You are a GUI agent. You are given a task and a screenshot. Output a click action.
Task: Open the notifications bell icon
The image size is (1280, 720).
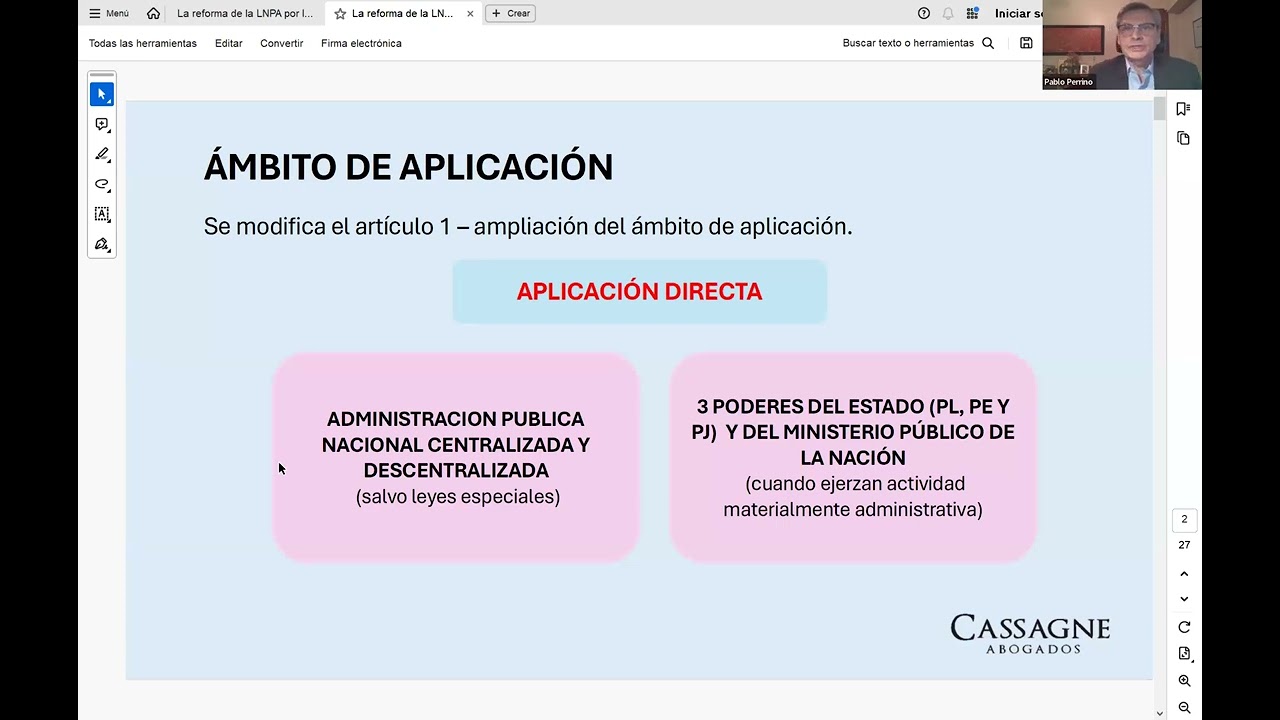[x=948, y=13]
